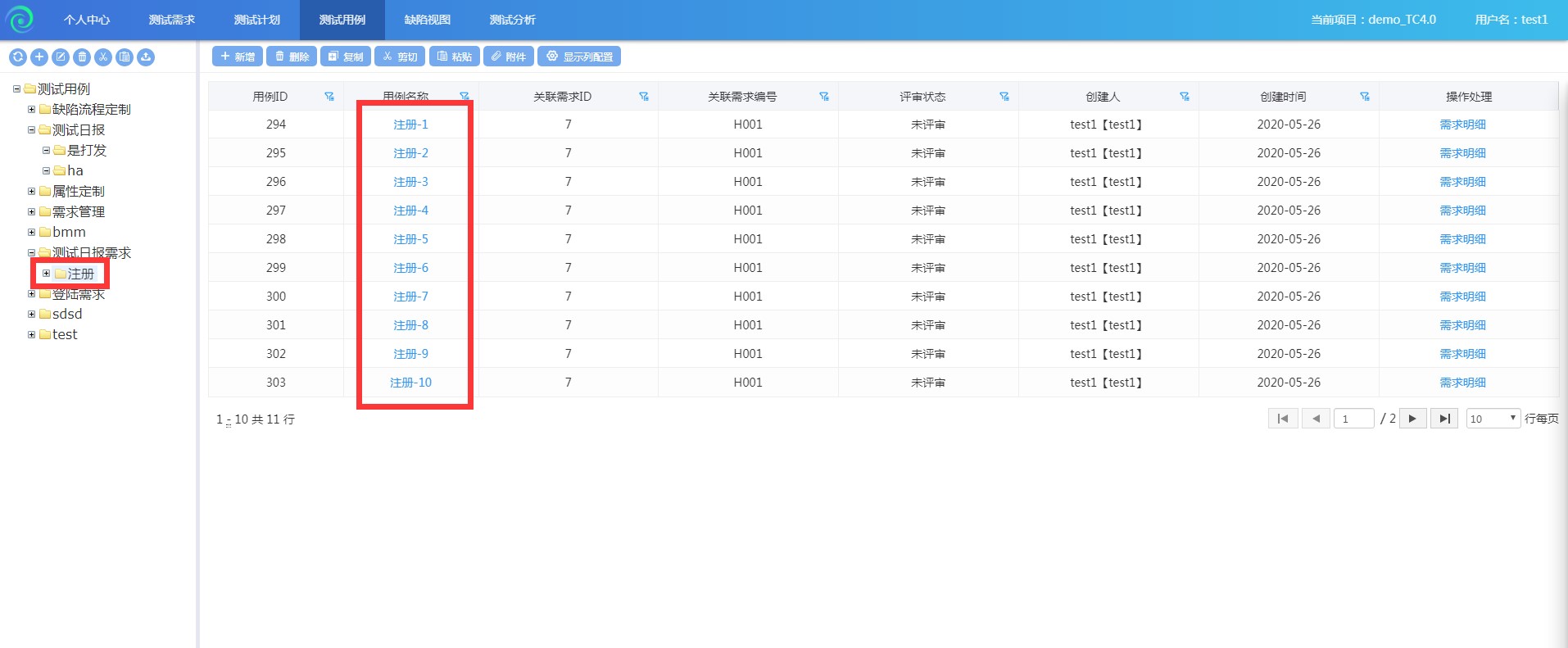Image resolution: width=1568 pixels, height=648 pixels.
Task: Click the page number input field
Action: pyautogui.click(x=1353, y=419)
